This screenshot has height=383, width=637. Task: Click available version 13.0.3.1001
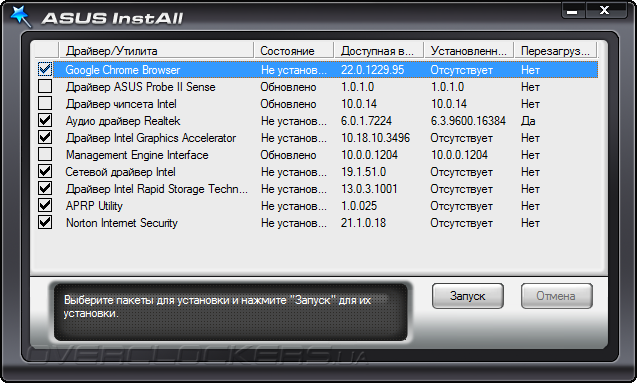[369, 189]
